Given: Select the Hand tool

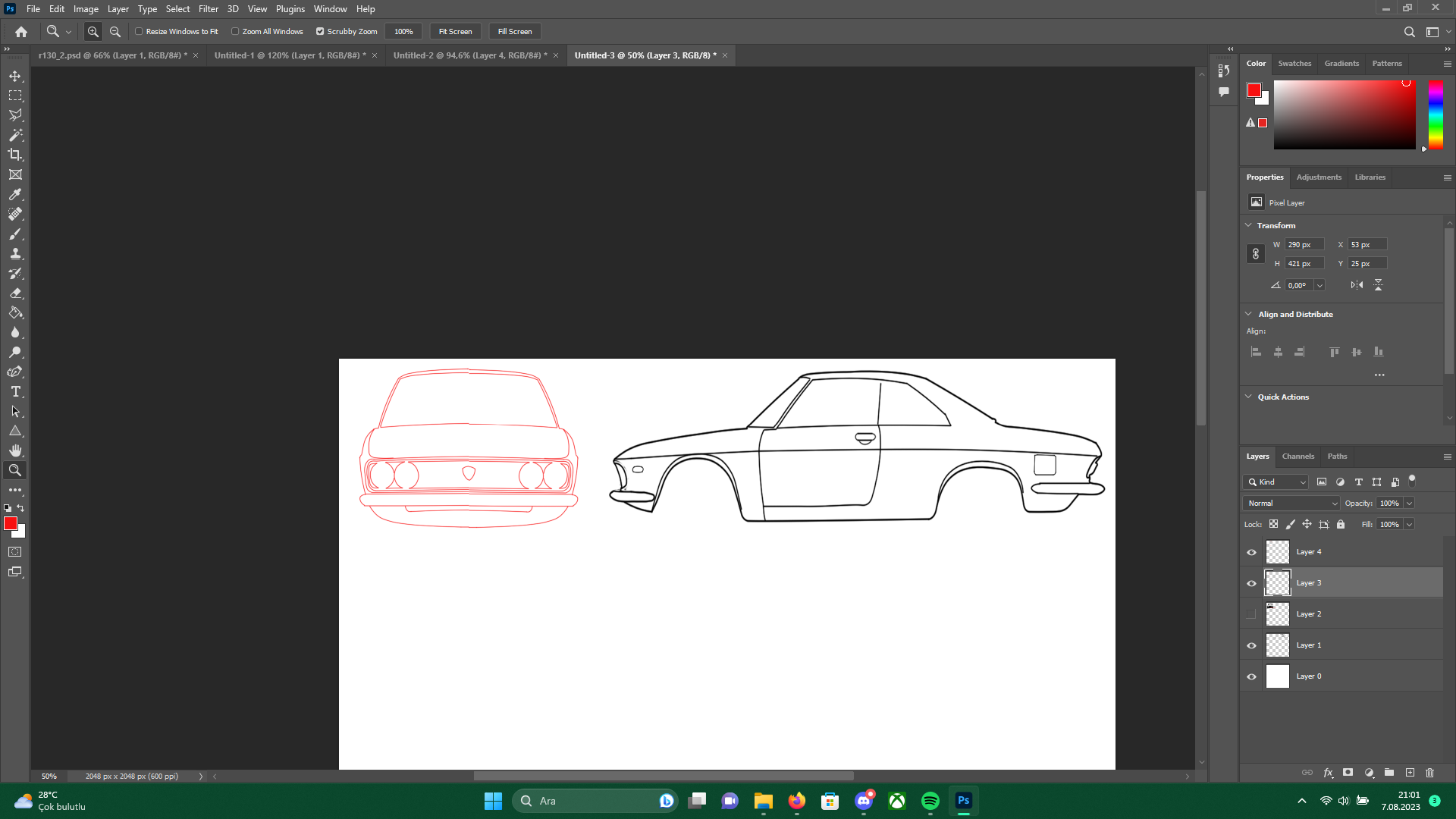Looking at the screenshot, I should [x=15, y=450].
